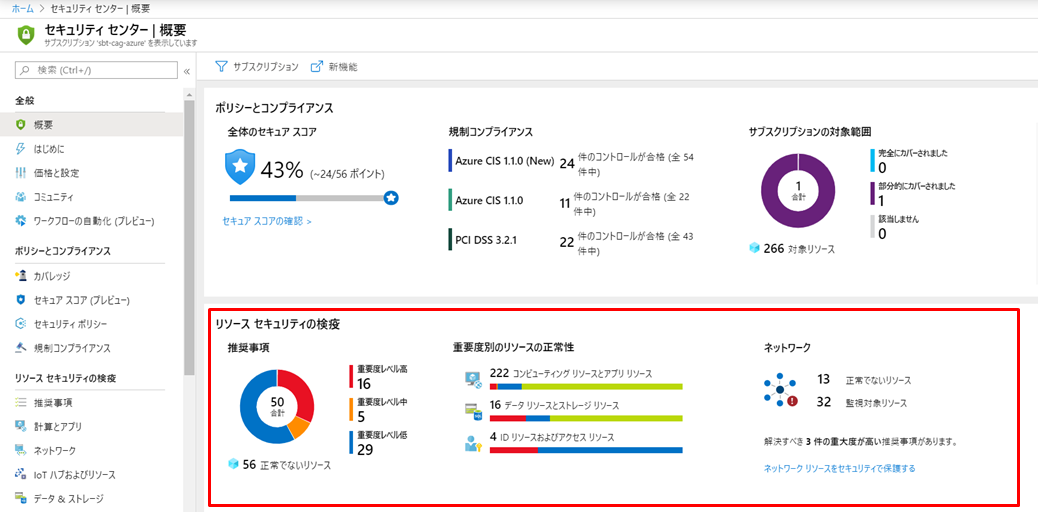This screenshot has width=1038, height=512.
Task: Click the Azure CIS 1.1.0 entry with 11 controls
Action: [573, 201]
